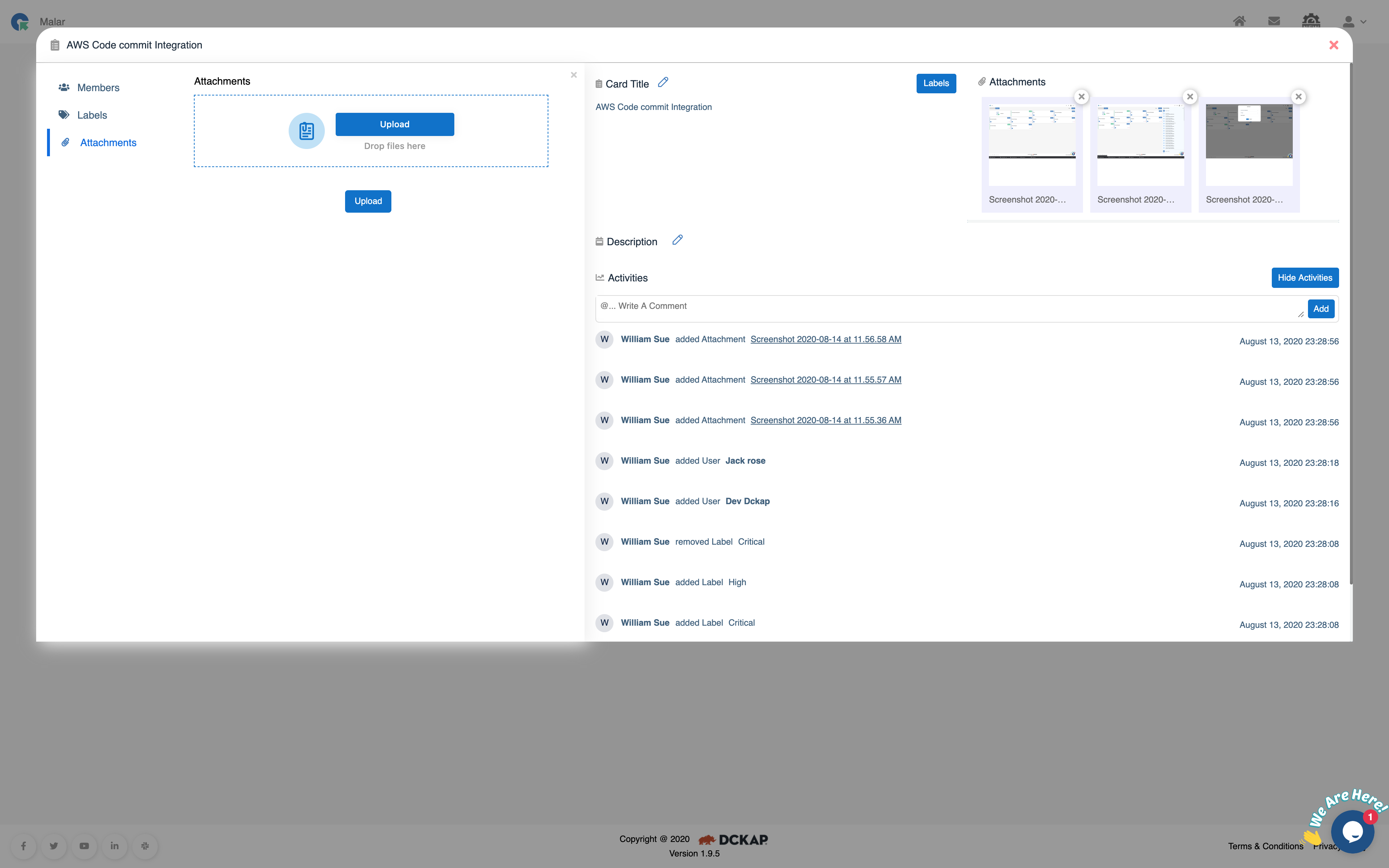This screenshot has height=868, width=1389.
Task: Click the Attachments paperclip icon in sidebar
Action: (x=65, y=142)
